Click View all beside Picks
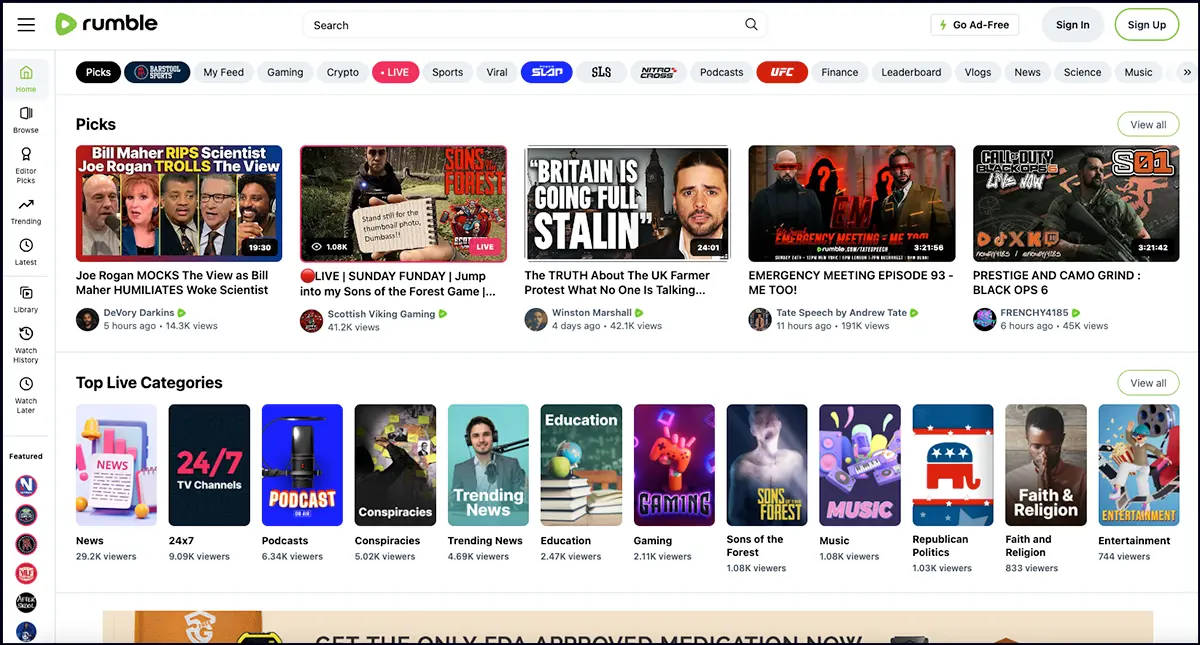The width and height of the screenshot is (1200, 645). click(1148, 125)
